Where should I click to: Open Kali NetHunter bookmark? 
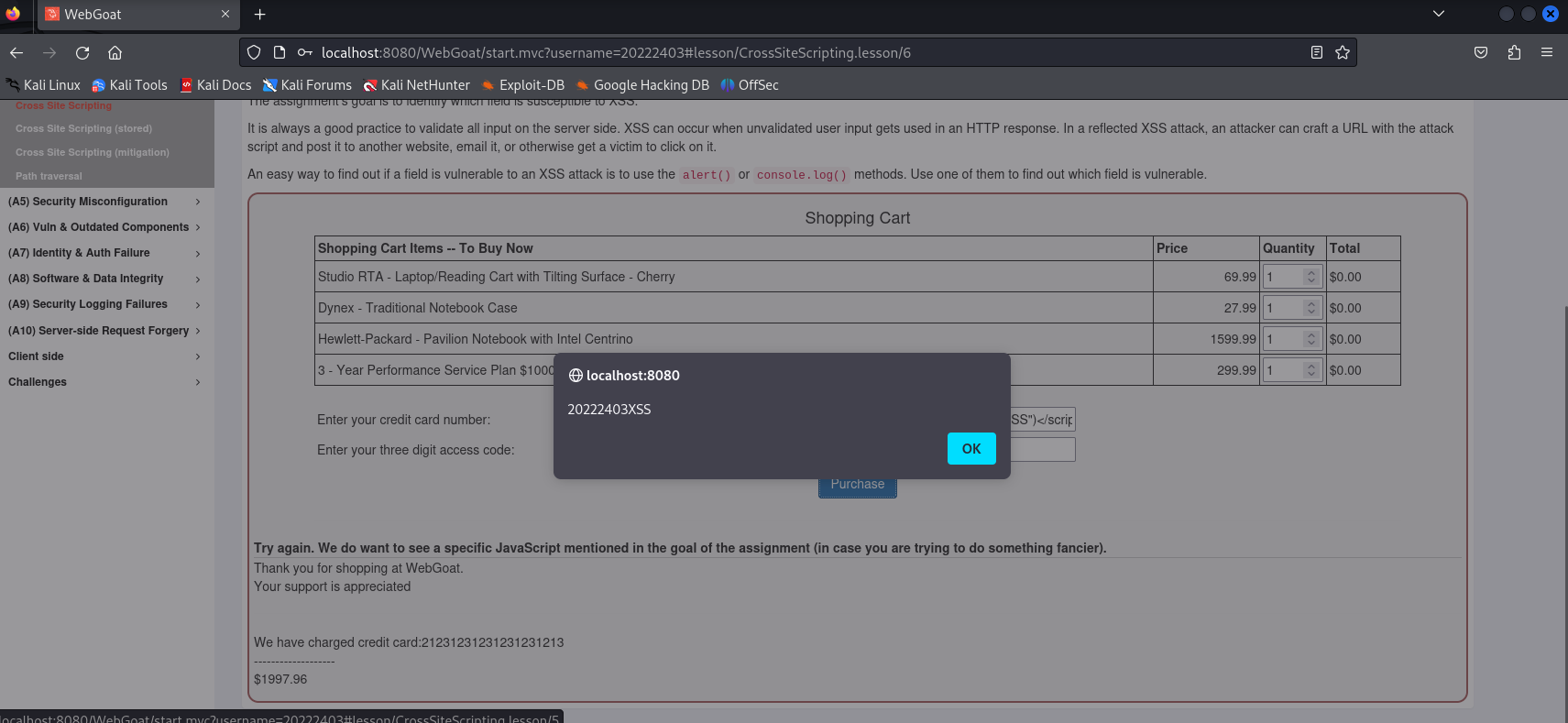point(417,85)
